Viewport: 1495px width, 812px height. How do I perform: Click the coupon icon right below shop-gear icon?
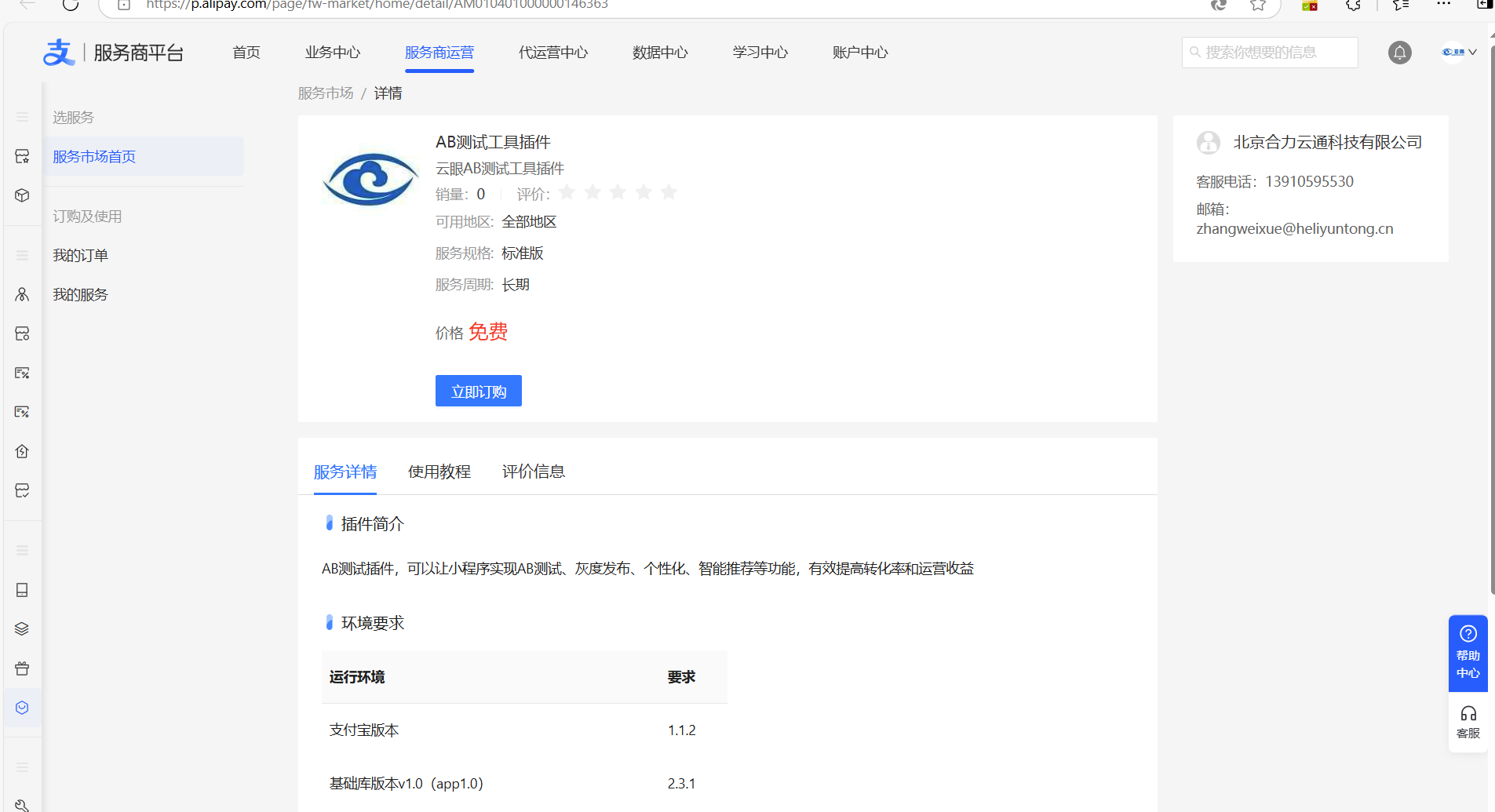click(x=22, y=373)
